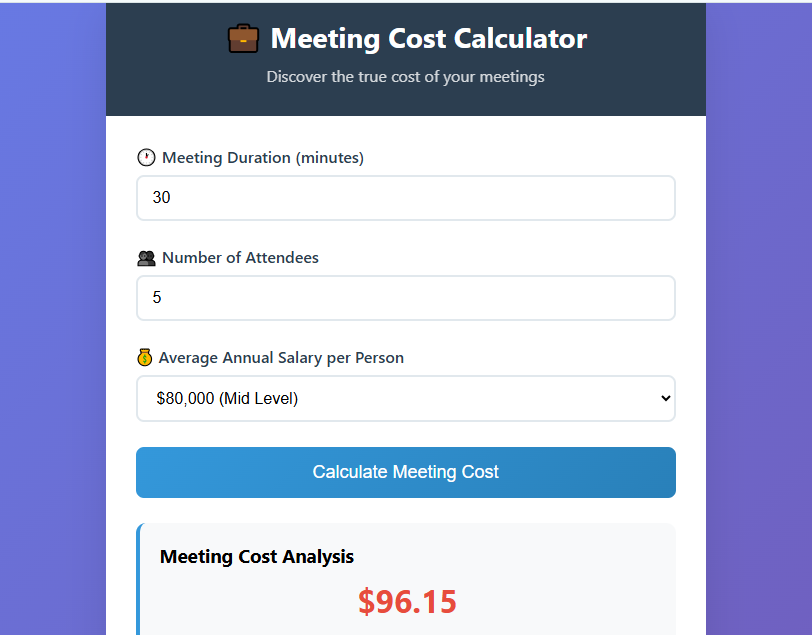812x635 pixels.
Task: Select the duration value showing 30
Action: (x=161, y=197)
